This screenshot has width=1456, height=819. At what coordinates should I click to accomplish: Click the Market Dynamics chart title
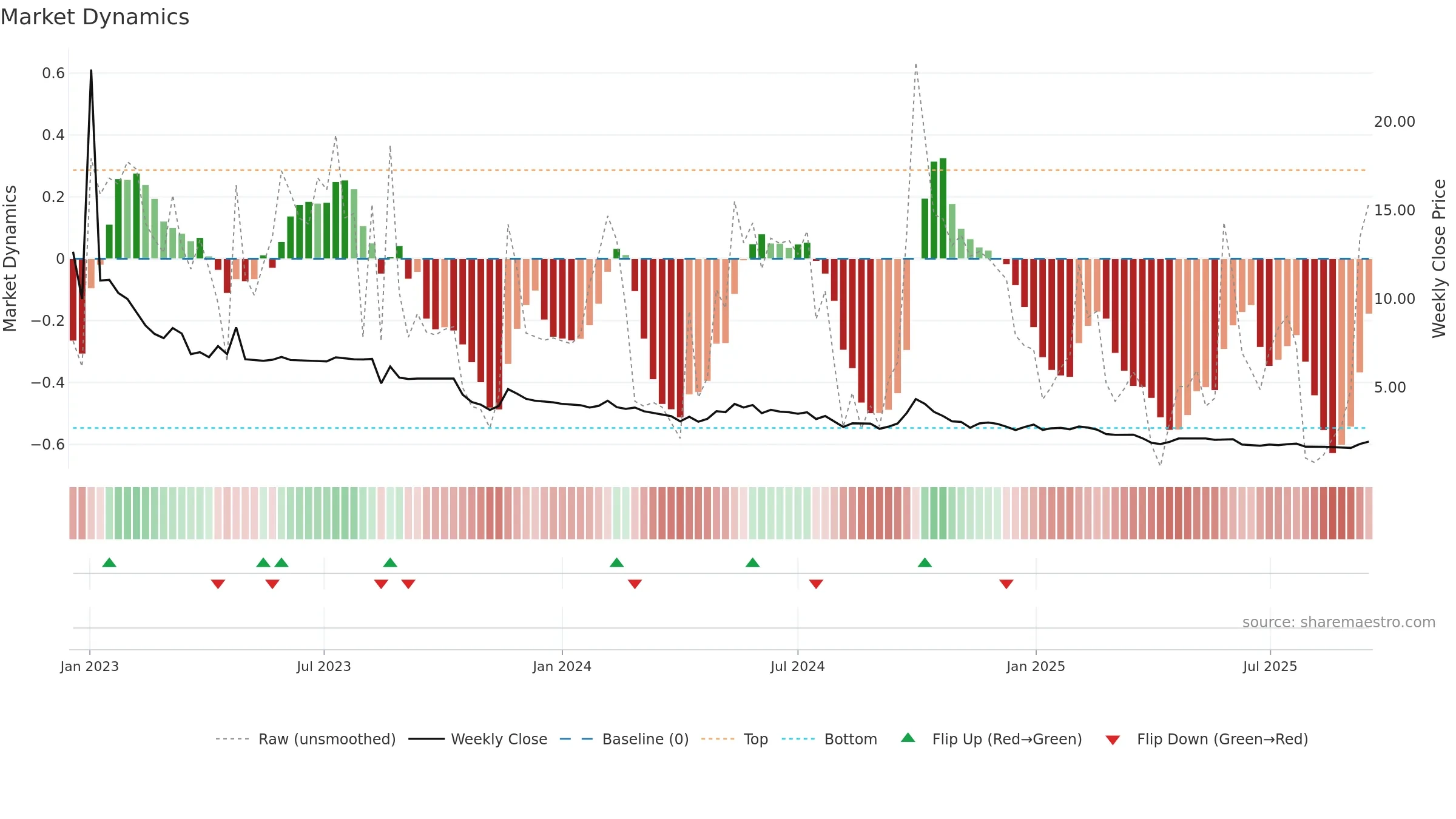tap(95, 17)
